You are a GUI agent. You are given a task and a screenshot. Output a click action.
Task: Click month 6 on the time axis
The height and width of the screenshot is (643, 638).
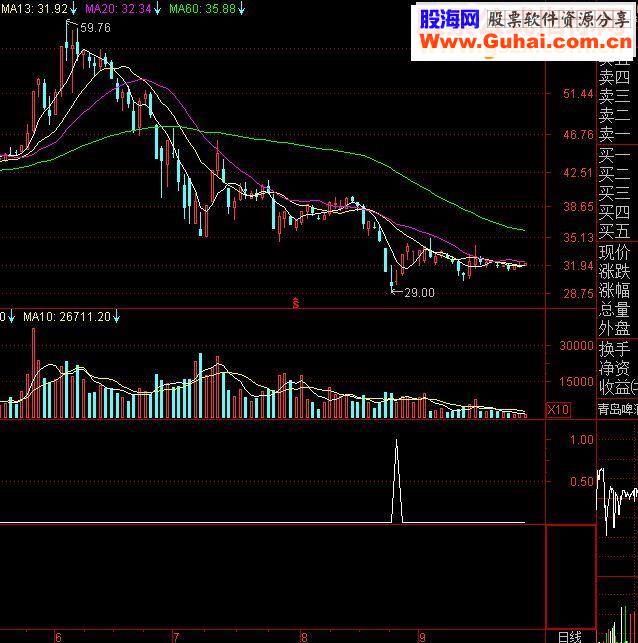pos(58,637)
